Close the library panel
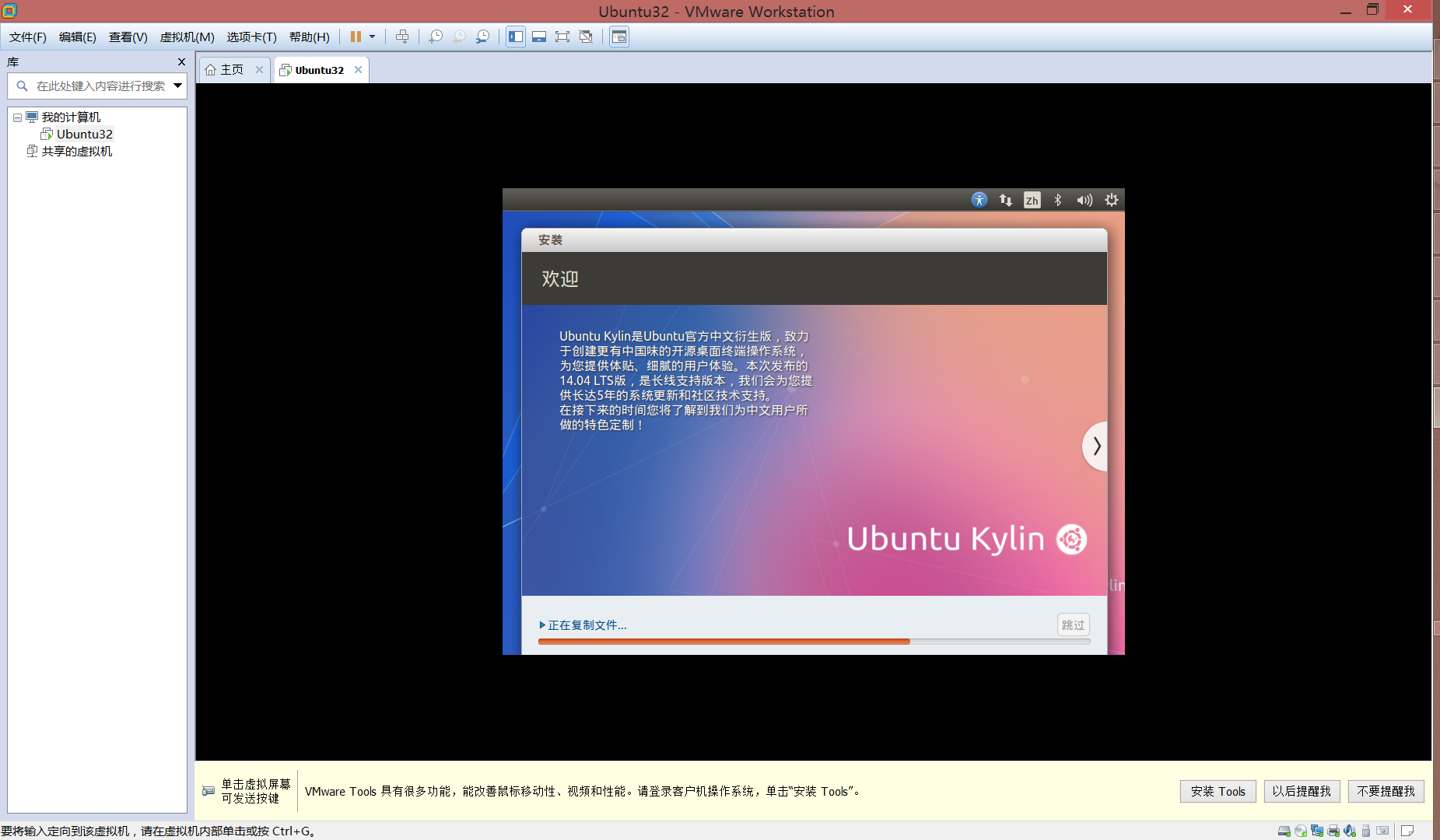Screen dimensions: 1440x840 click(x=181, y=62)
